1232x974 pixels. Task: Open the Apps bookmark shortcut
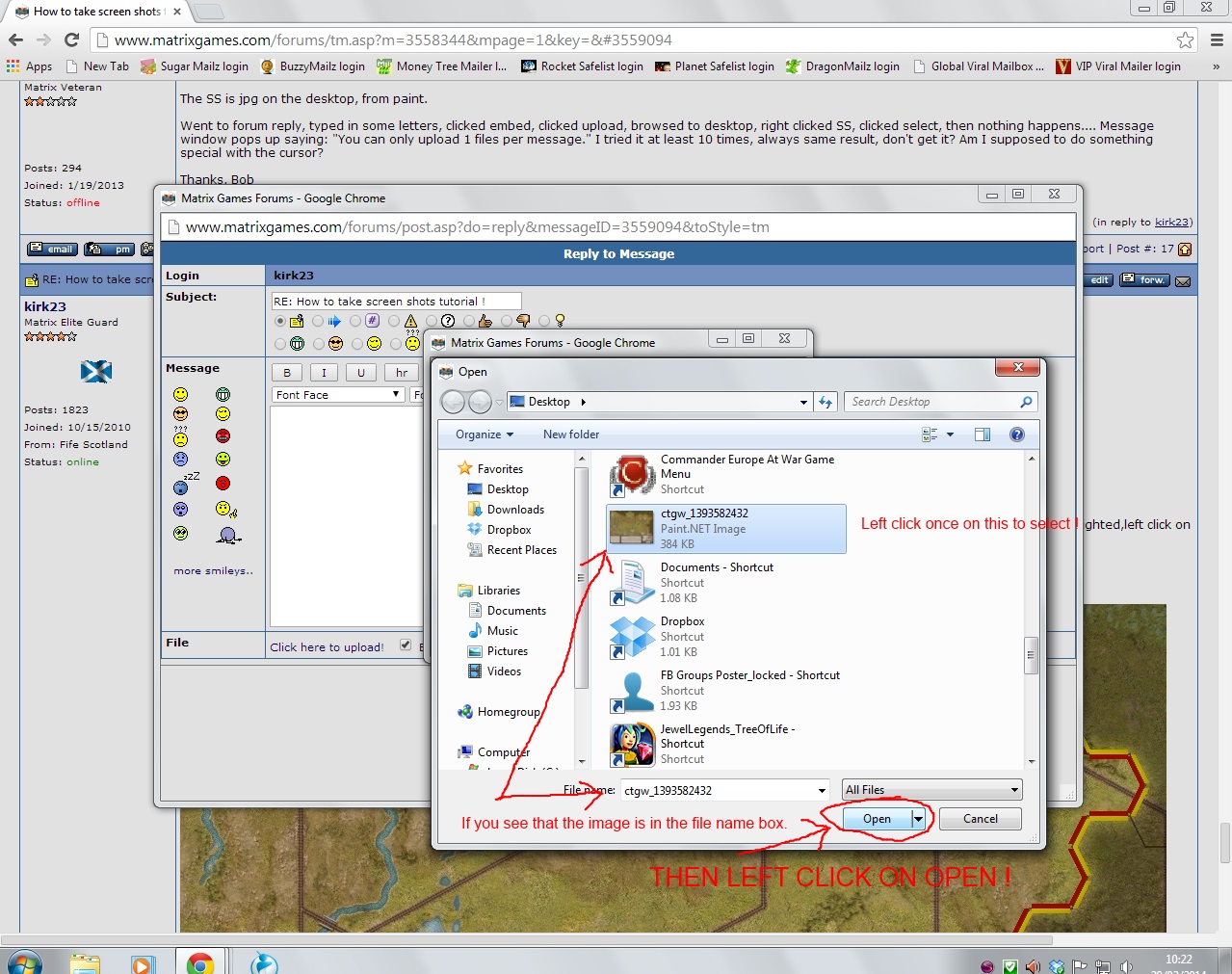pos(29,66)
